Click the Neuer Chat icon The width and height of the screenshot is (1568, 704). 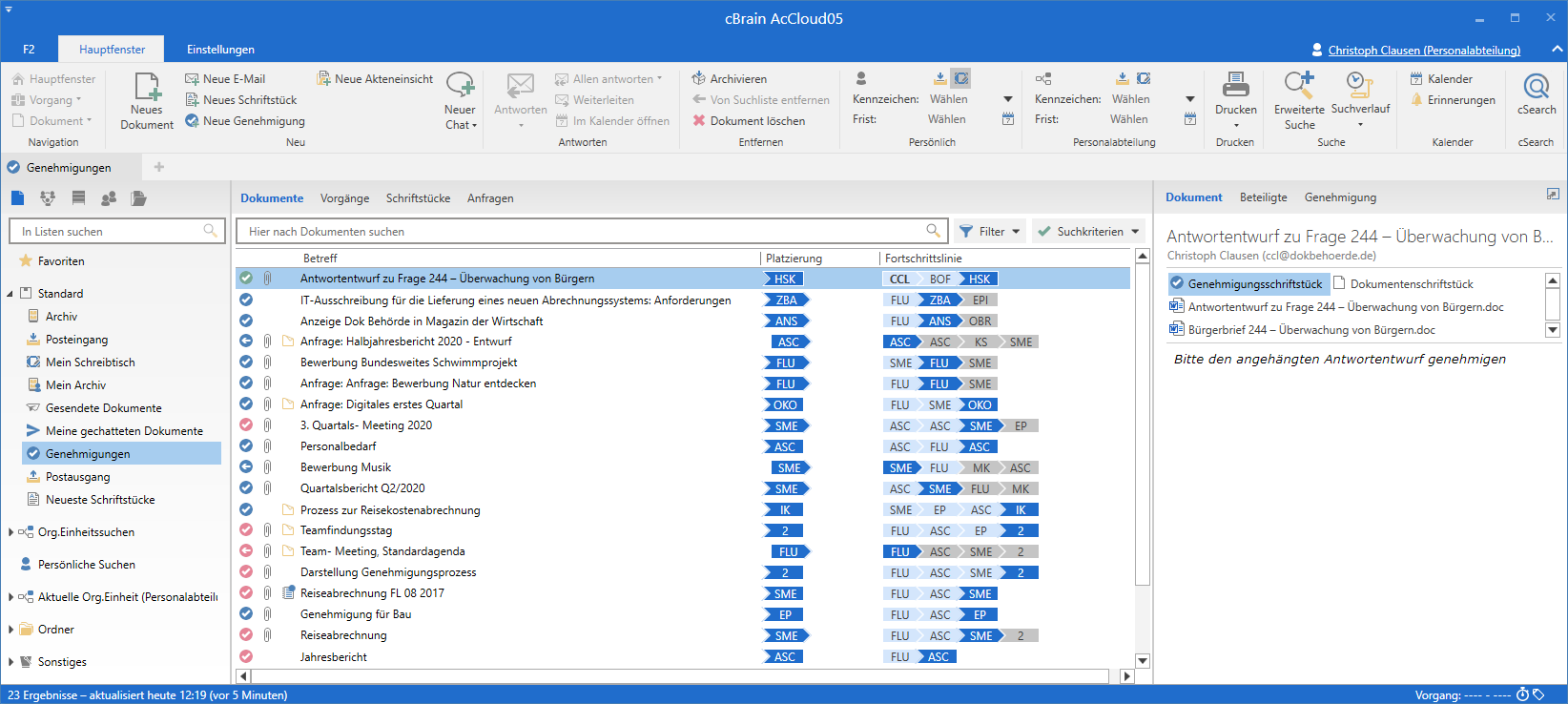[x=461, y=85]
